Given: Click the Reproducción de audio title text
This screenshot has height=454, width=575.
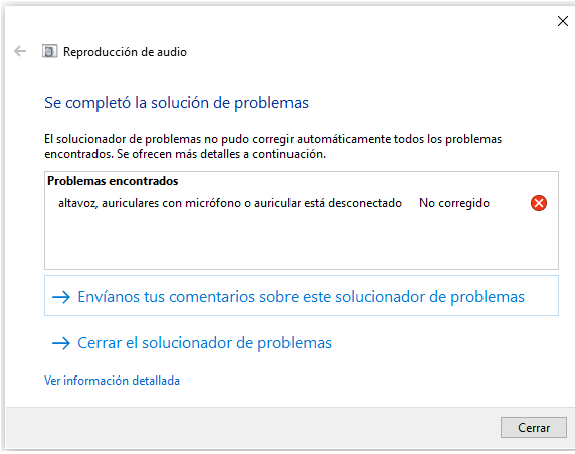Looking at the screenshot, I should point(125,52).
